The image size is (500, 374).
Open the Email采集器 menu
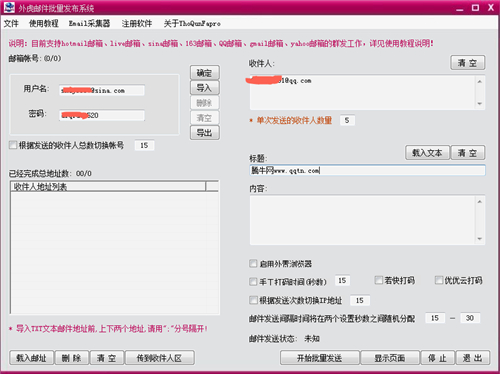[89, 23]
